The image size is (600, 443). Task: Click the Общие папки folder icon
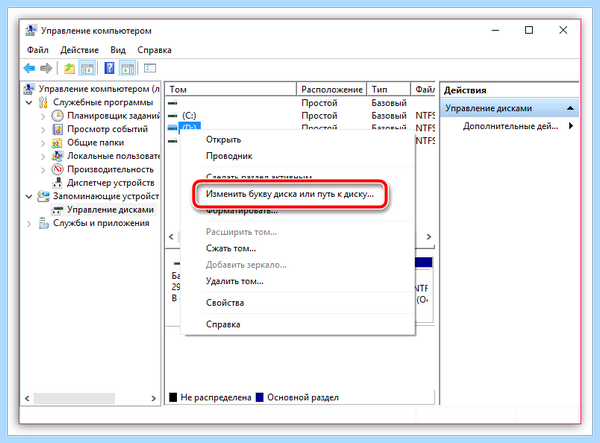(57, 143)
